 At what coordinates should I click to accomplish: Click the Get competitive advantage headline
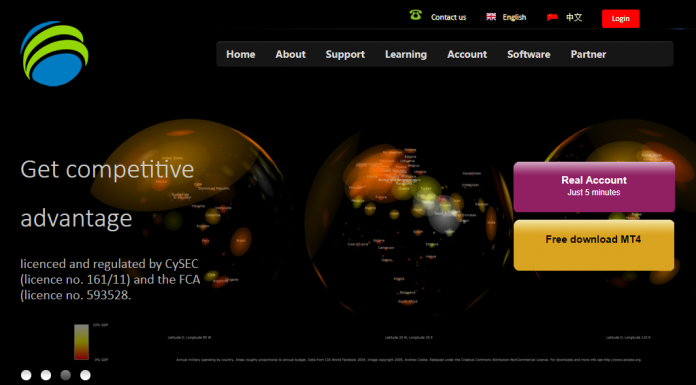[x=107, y=194]
